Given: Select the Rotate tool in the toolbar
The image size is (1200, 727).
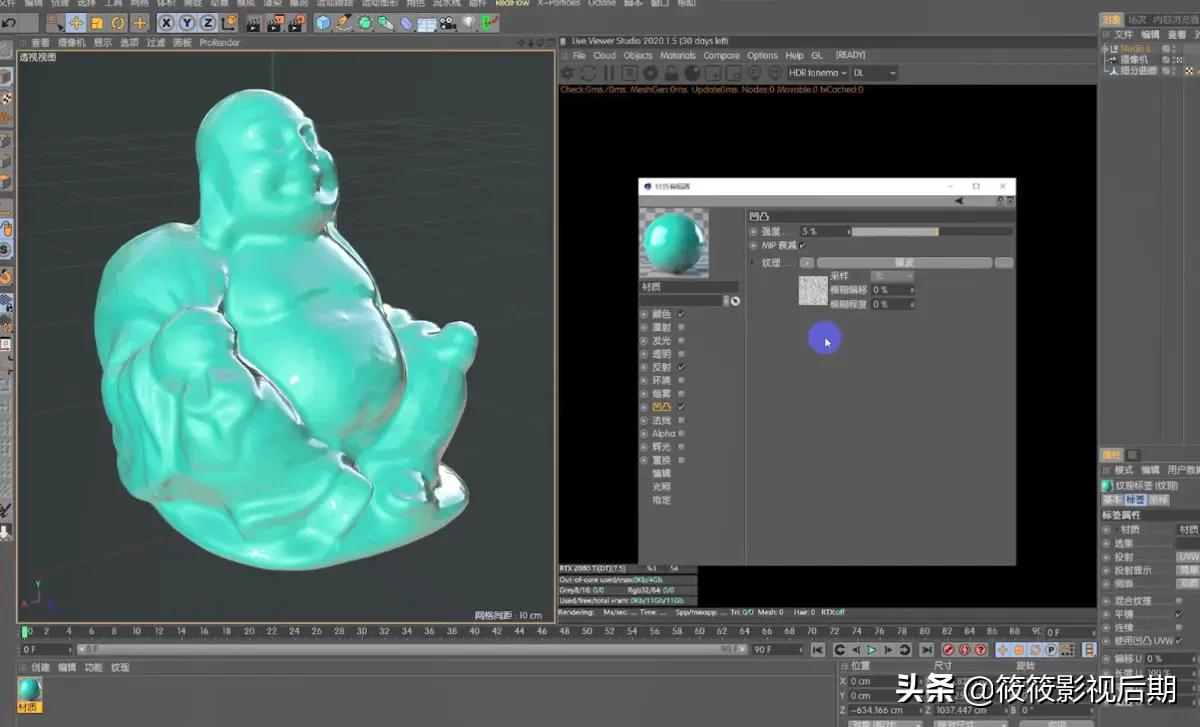Looking at the screenshot, I should (x=118, y=21).
